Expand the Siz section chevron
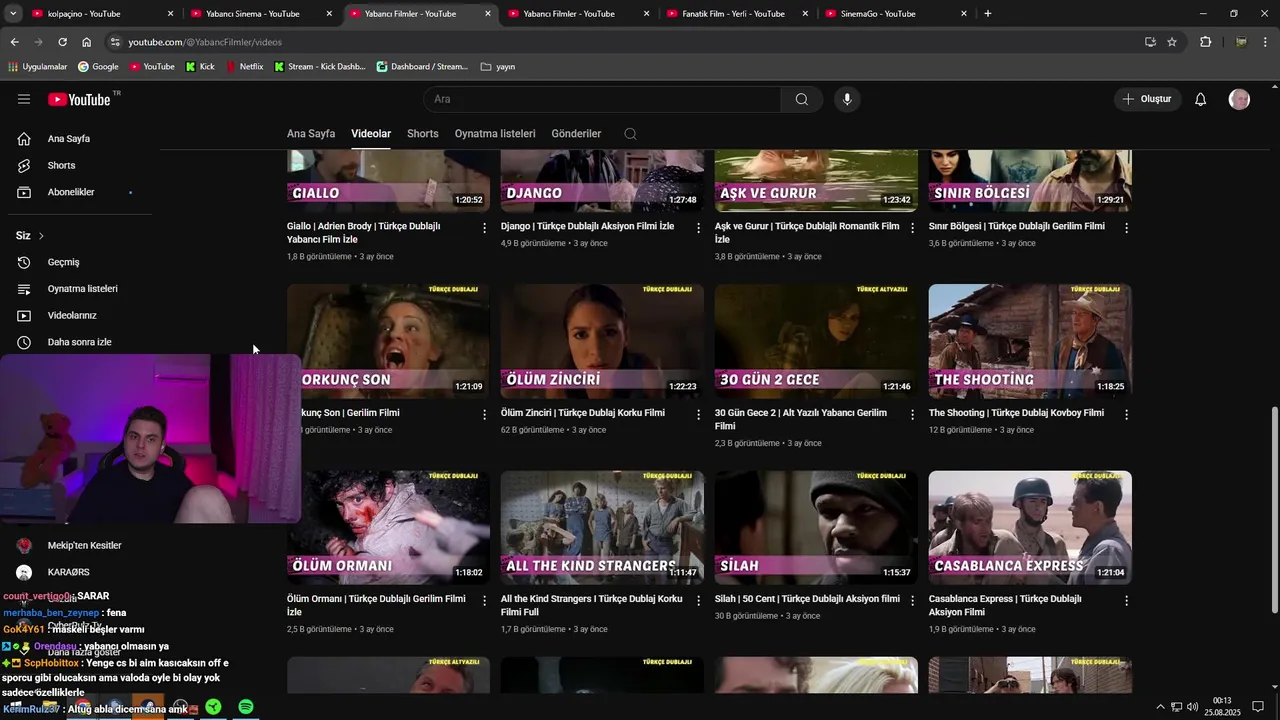Screen dimensions: 1280x720 pyautogui.click(x=41, y=236)
